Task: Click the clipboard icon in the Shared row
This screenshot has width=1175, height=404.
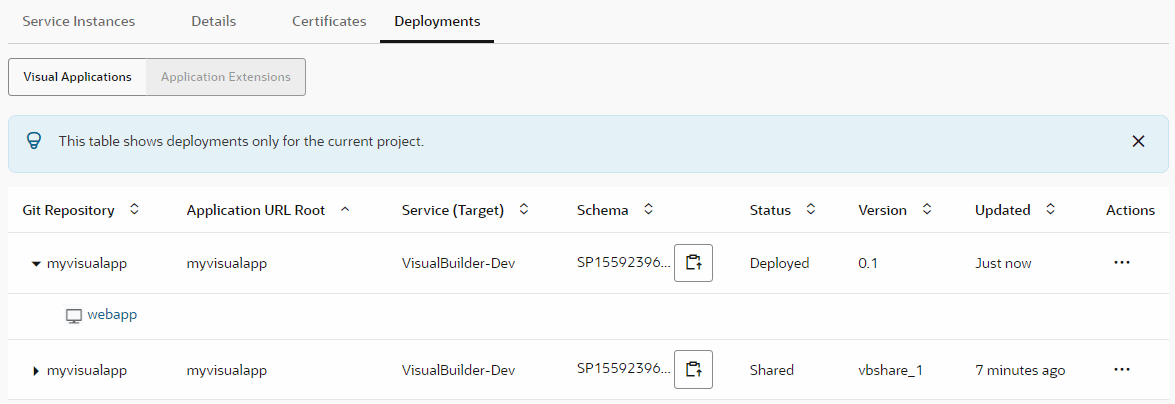Action: [x=693, y=370]
